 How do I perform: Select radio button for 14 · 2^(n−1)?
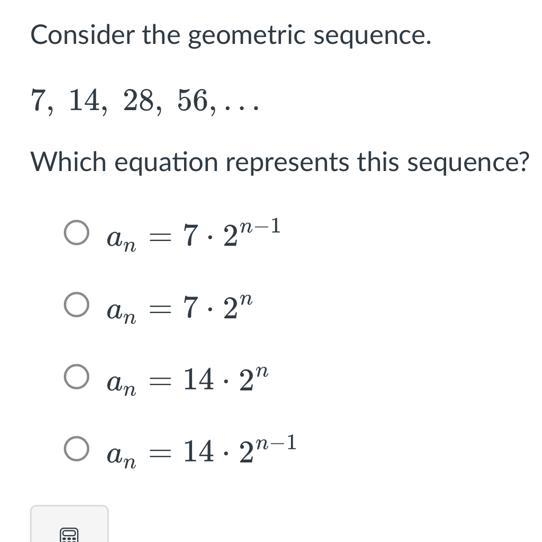pos(76,448)
